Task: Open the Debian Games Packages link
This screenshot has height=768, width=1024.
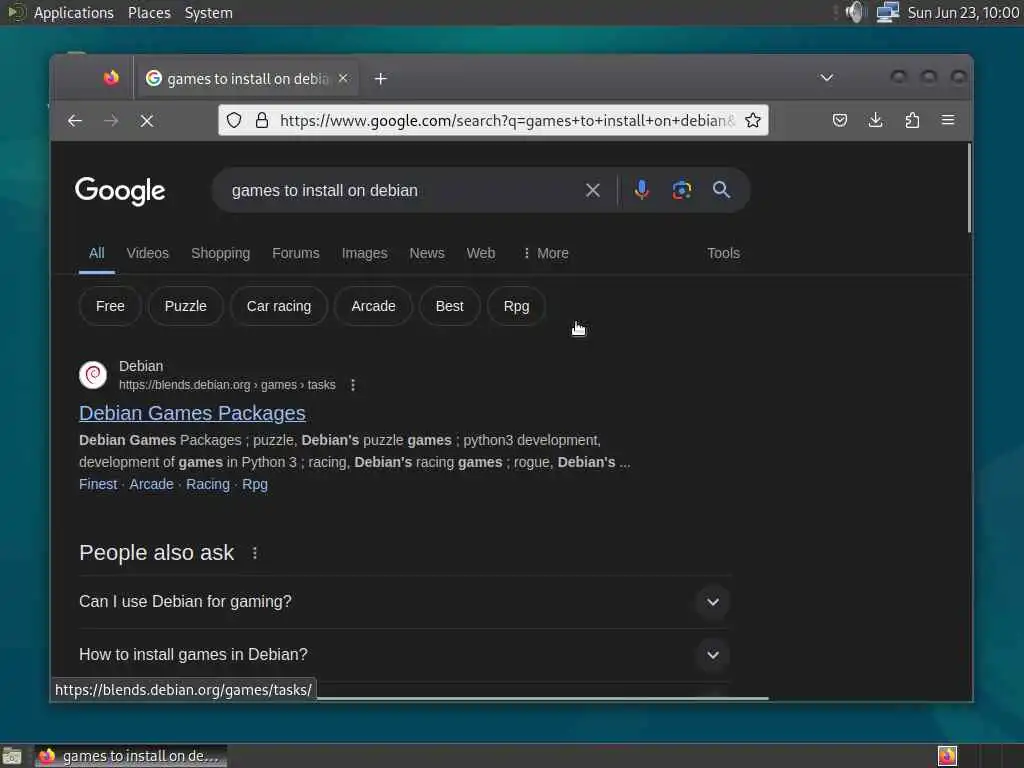Action: (x=193, y=413)
